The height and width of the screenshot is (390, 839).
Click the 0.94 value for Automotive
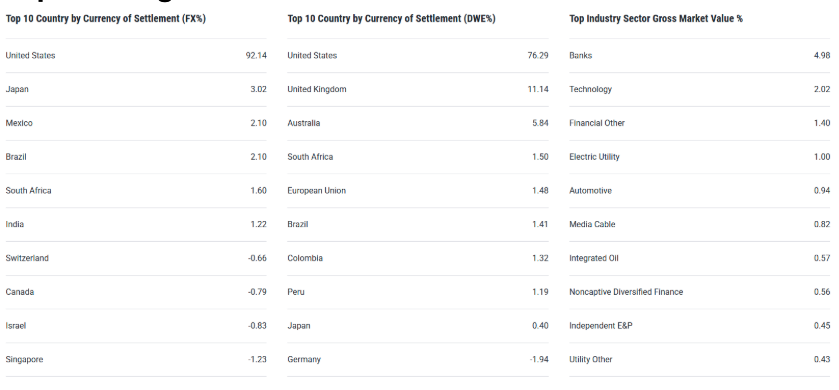pos(822,190)
